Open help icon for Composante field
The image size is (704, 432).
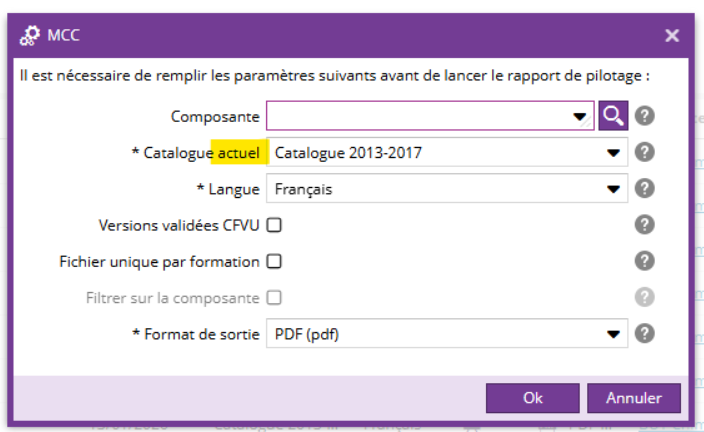(646, 116)
